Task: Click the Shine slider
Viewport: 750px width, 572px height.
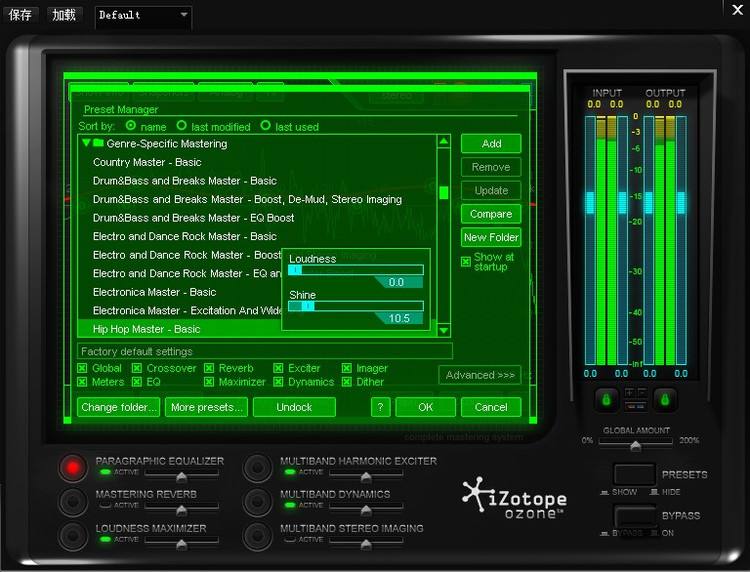Action: coord(356,306)
